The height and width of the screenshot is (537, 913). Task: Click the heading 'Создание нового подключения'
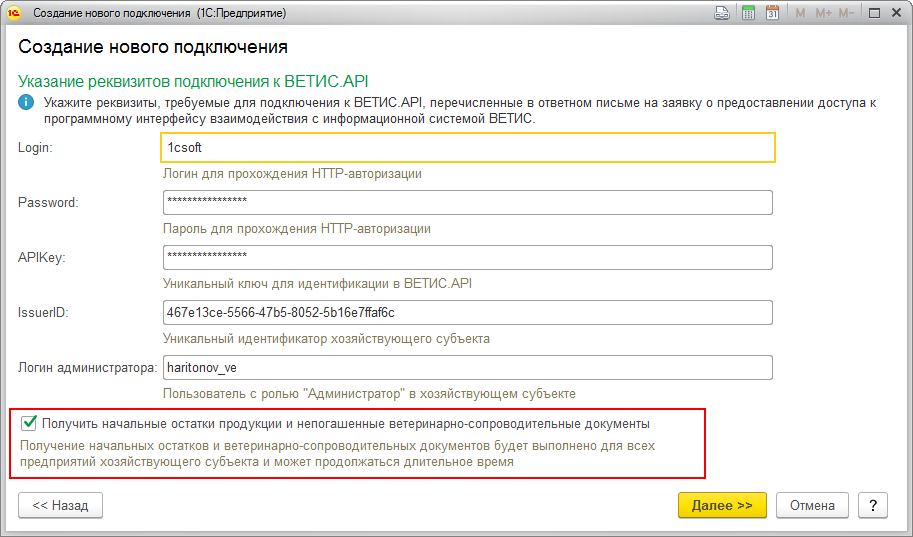(153, 47)
